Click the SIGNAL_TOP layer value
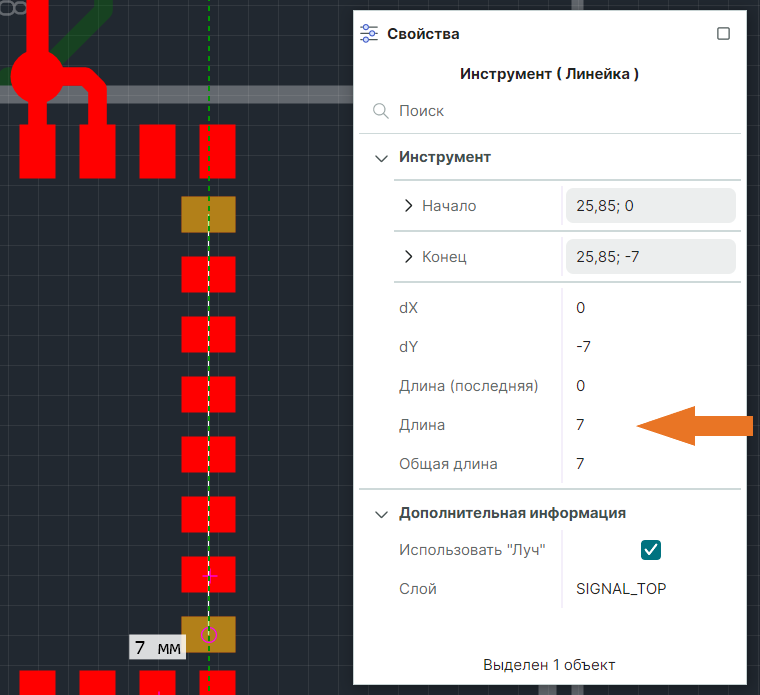This screenshot has width=760, height=695. pos(621,589)
